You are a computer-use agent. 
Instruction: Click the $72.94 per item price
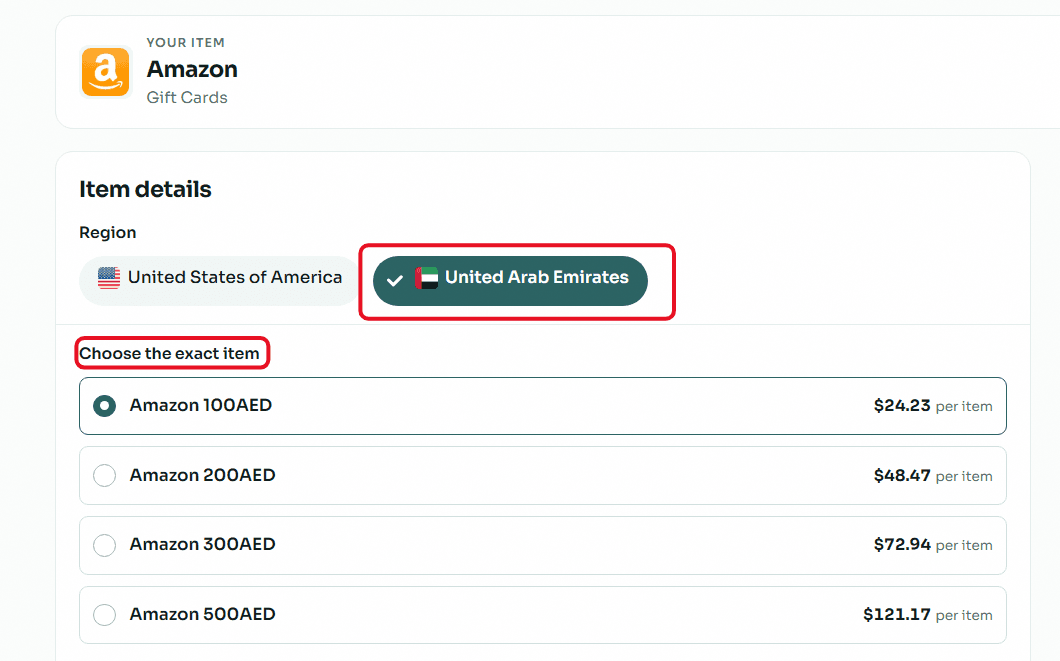pos(933,545)
